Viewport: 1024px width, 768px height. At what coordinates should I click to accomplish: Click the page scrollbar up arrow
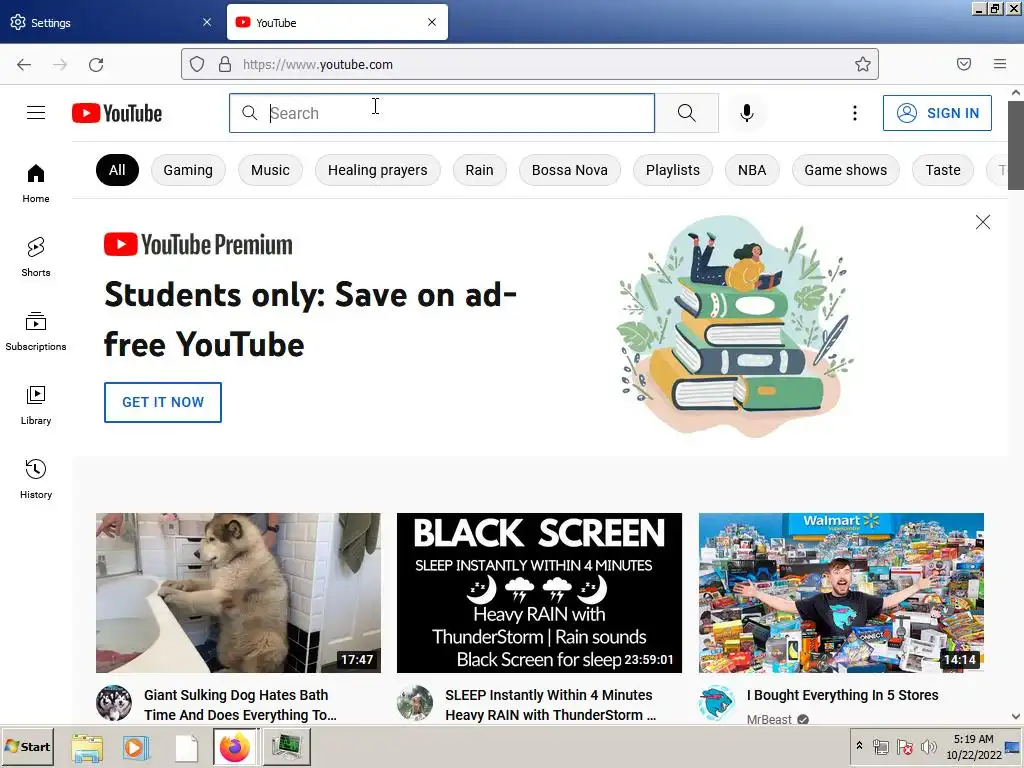pos(1016,93)
